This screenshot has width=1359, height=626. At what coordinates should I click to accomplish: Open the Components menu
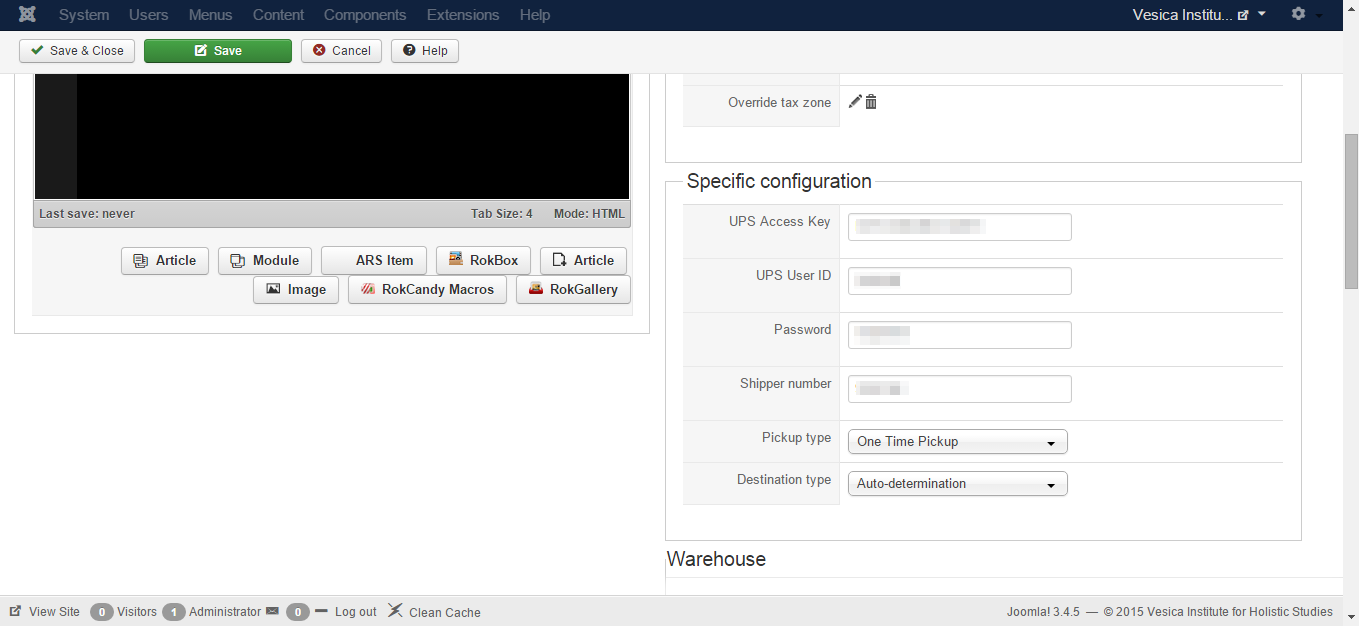(365, 15)
